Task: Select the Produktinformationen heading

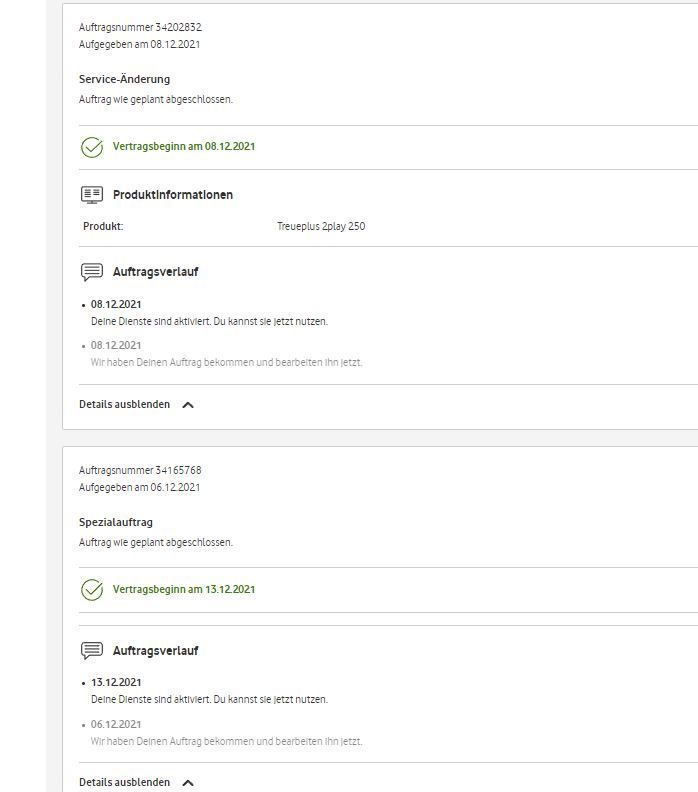Action: 172,195
